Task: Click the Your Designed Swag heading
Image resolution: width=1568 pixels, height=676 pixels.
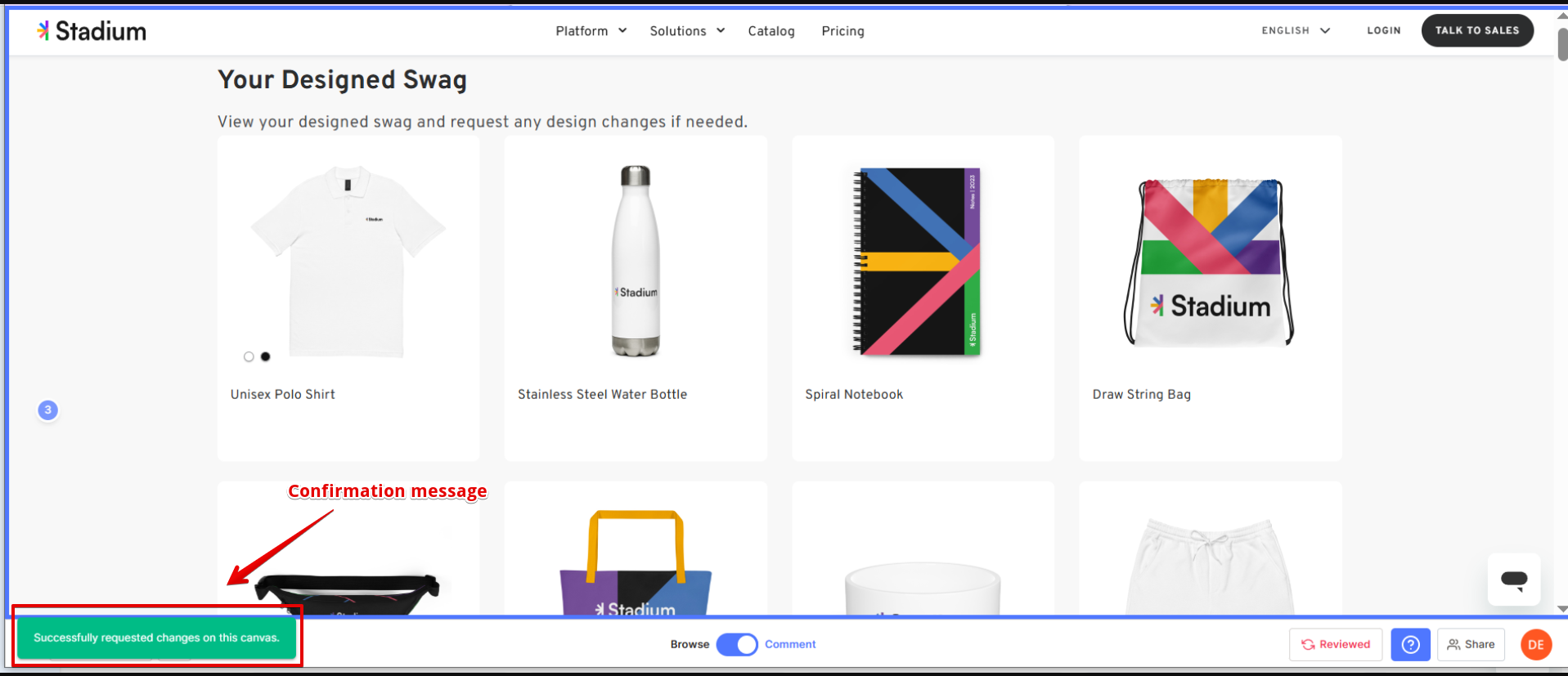Action: click(342, 79)
